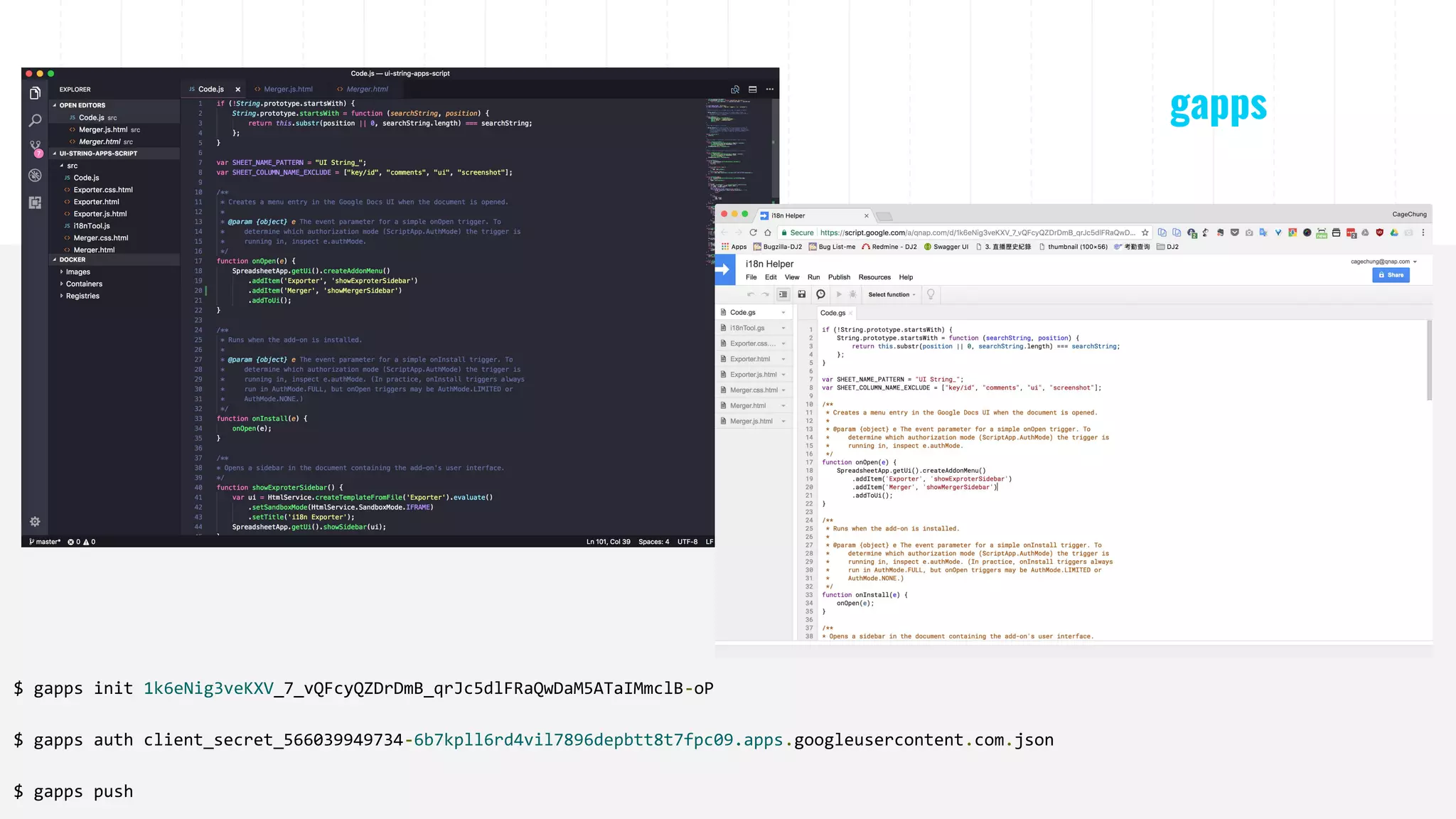Click the Redo arrow in Apps Script toolbar

coord(765,294)
